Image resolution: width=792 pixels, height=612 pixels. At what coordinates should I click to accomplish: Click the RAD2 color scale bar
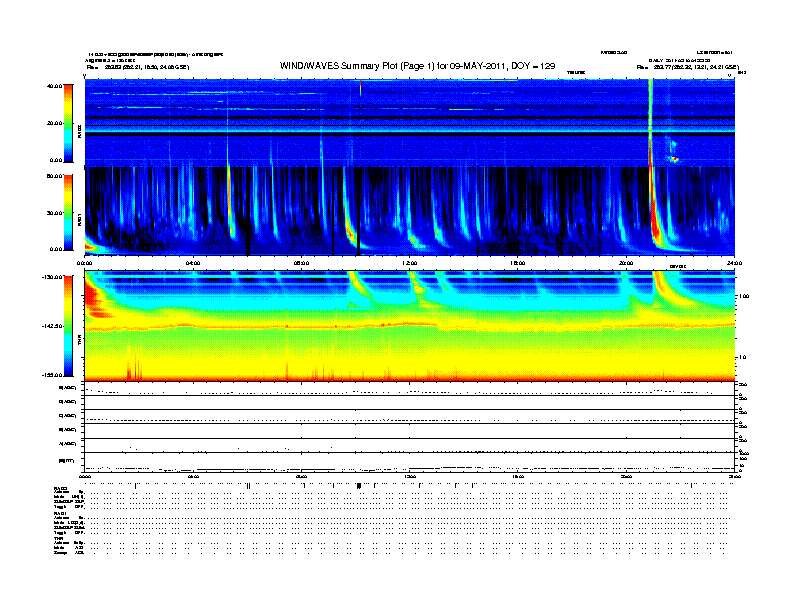point(68,123)
